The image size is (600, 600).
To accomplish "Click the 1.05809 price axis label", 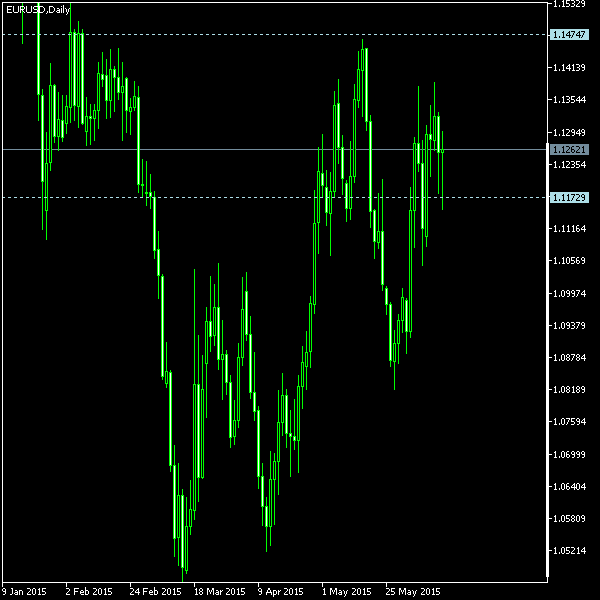I will click(569, 518).
